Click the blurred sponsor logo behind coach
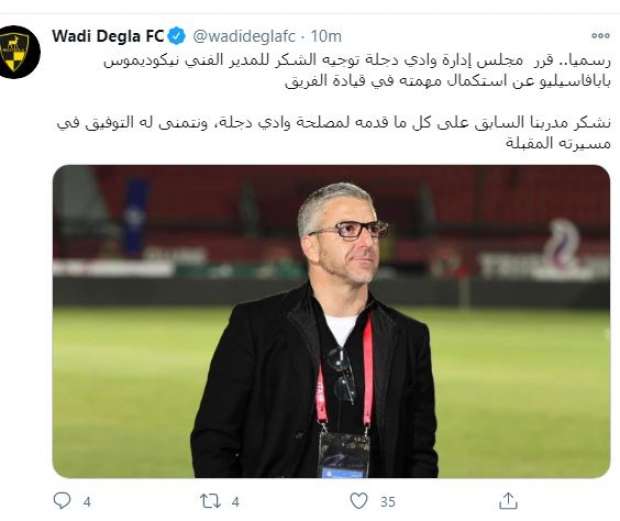The height and width of the screenshot is (521, 620). [x=561, y=248]
